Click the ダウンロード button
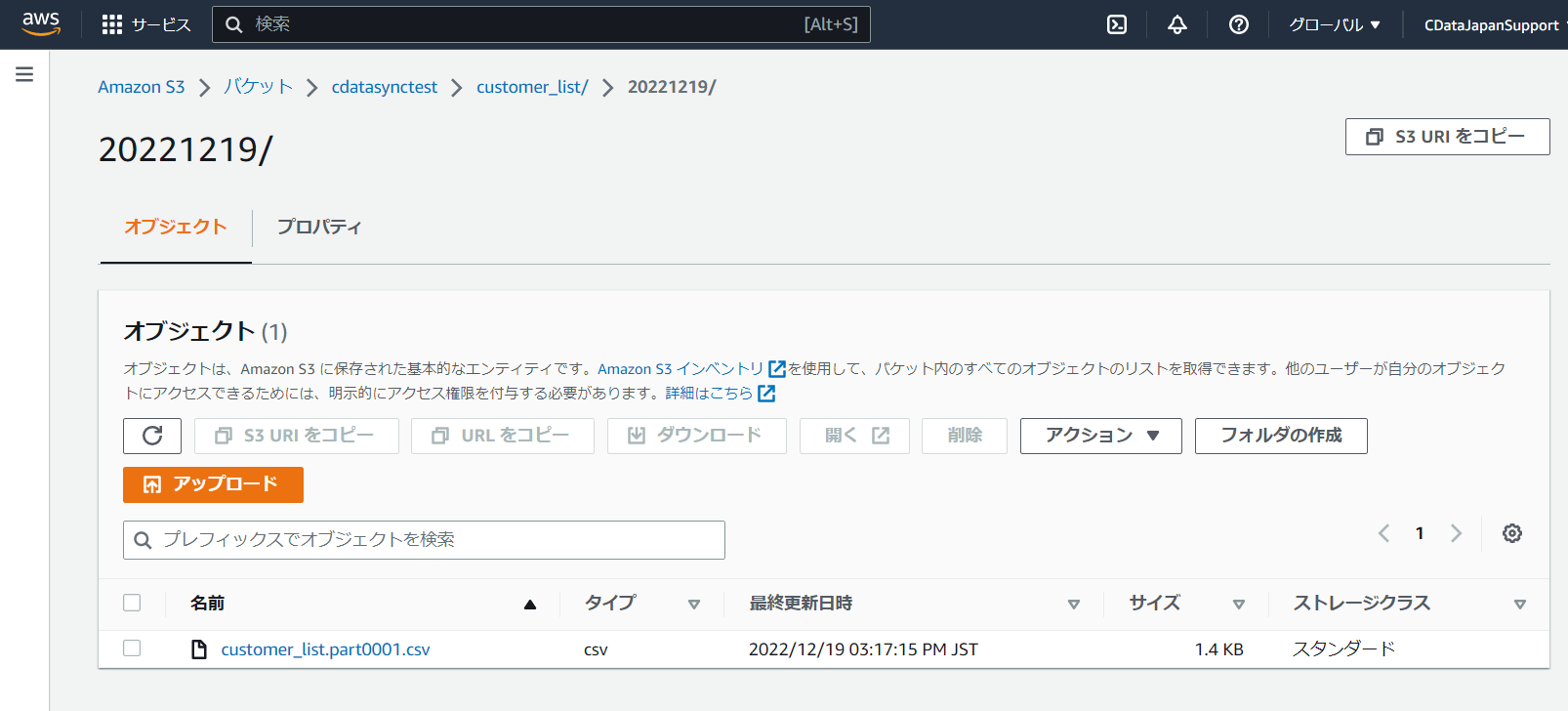1568x711 pixels. 697,436
